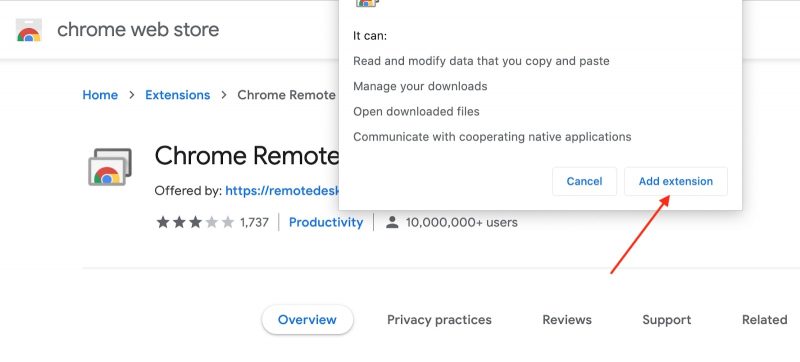Switch to Privacy practices tab
This screenshot has width=800, height=362.
[x=439, y=320]
